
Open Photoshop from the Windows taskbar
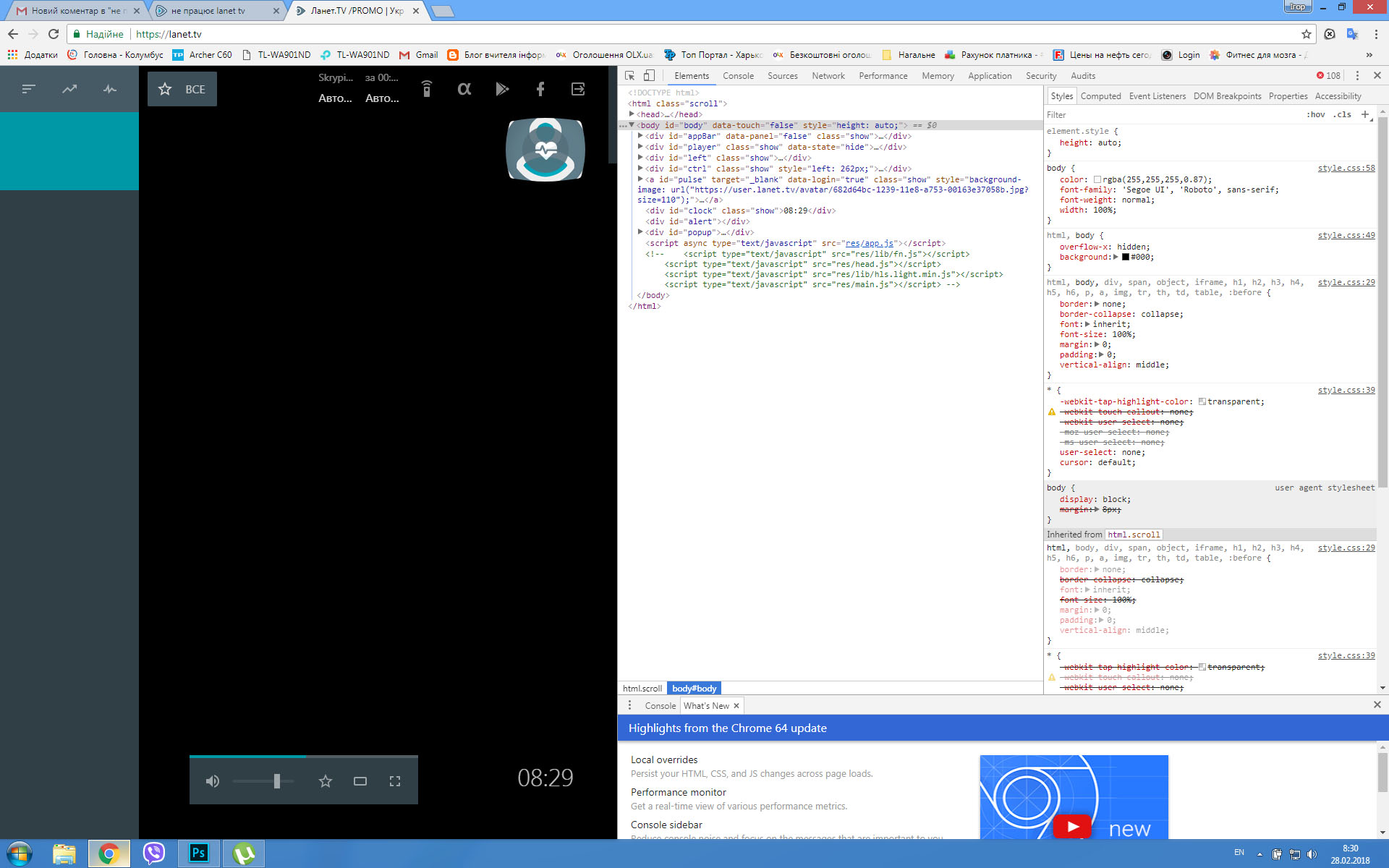[x=197, y=854]
